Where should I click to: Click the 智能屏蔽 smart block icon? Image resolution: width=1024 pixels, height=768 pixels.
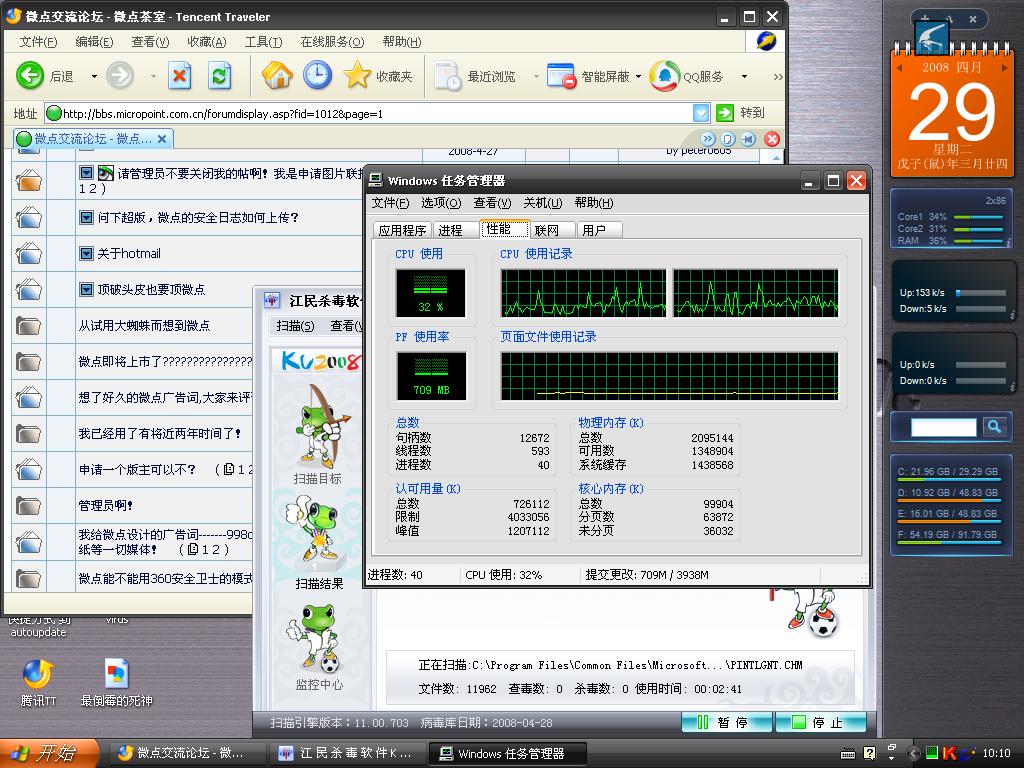pos(561,76)
